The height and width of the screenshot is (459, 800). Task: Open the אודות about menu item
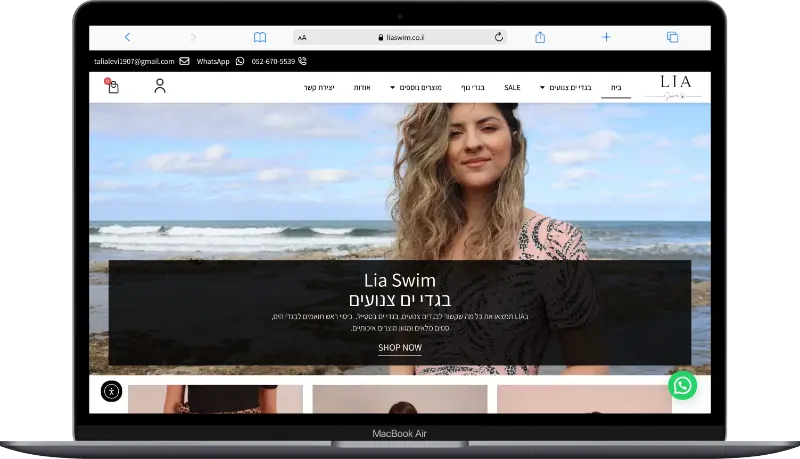[x=362, y=88]
